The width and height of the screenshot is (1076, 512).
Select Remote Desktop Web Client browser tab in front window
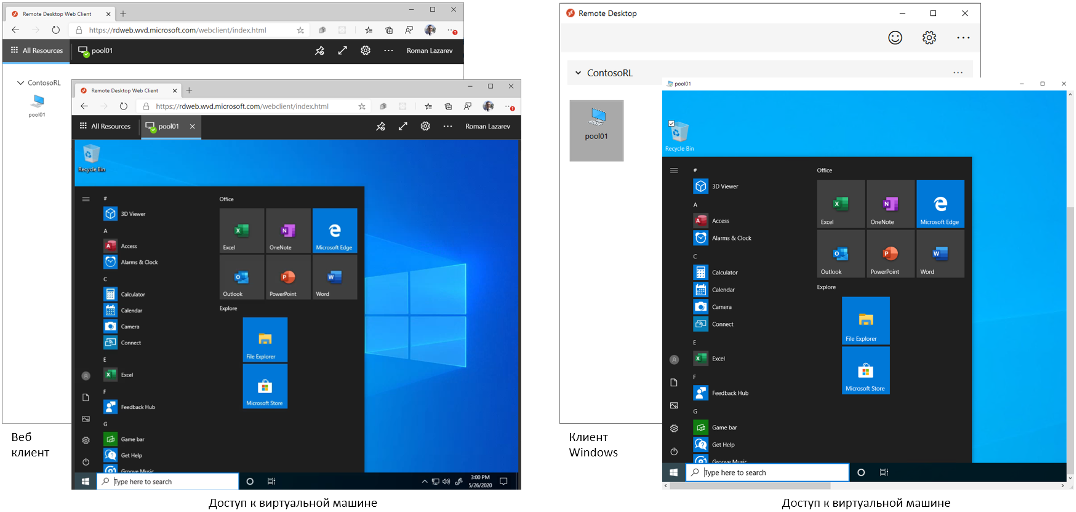(x=127, y=90)
